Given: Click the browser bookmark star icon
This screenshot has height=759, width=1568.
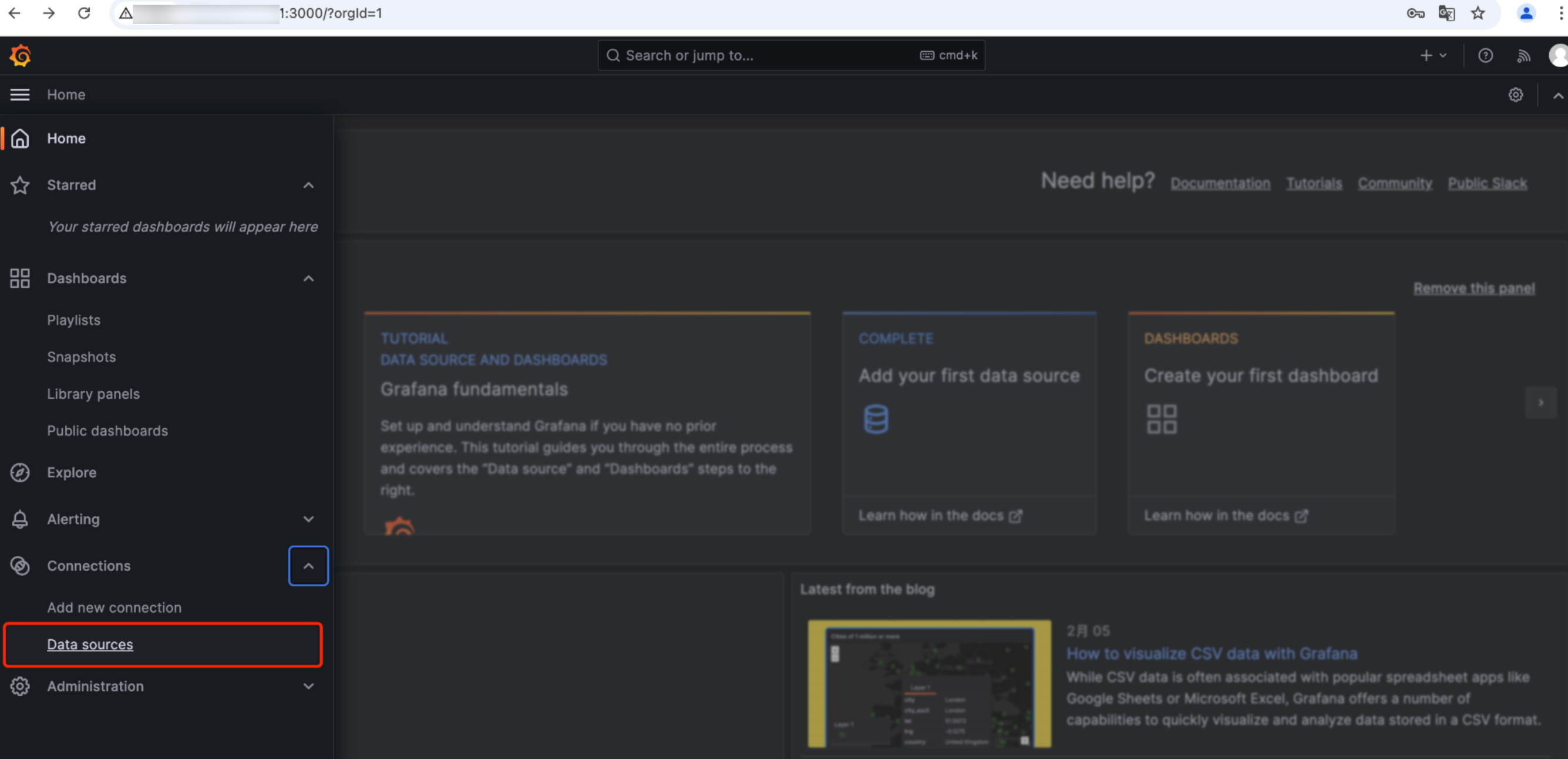Looking at the screenshot, I should (x=1478, y=13).
